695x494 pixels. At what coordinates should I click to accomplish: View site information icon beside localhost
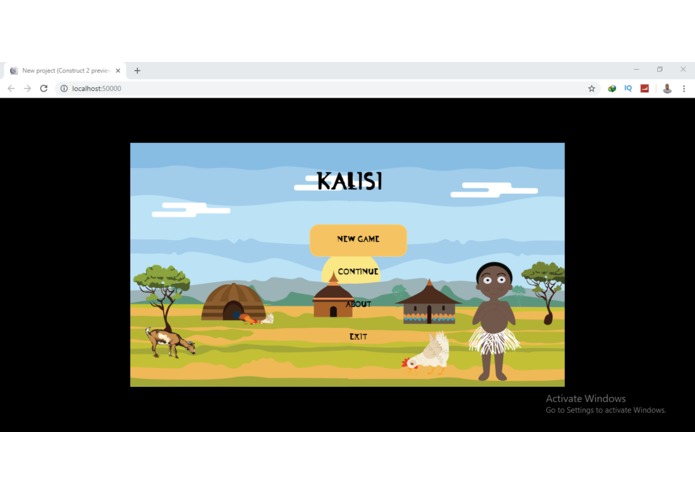[x=64, y=89]
